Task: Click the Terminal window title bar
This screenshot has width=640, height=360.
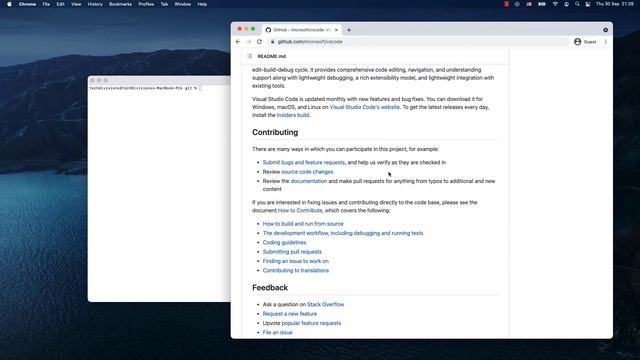Action: pyautogui.click(x=159, y=80)
